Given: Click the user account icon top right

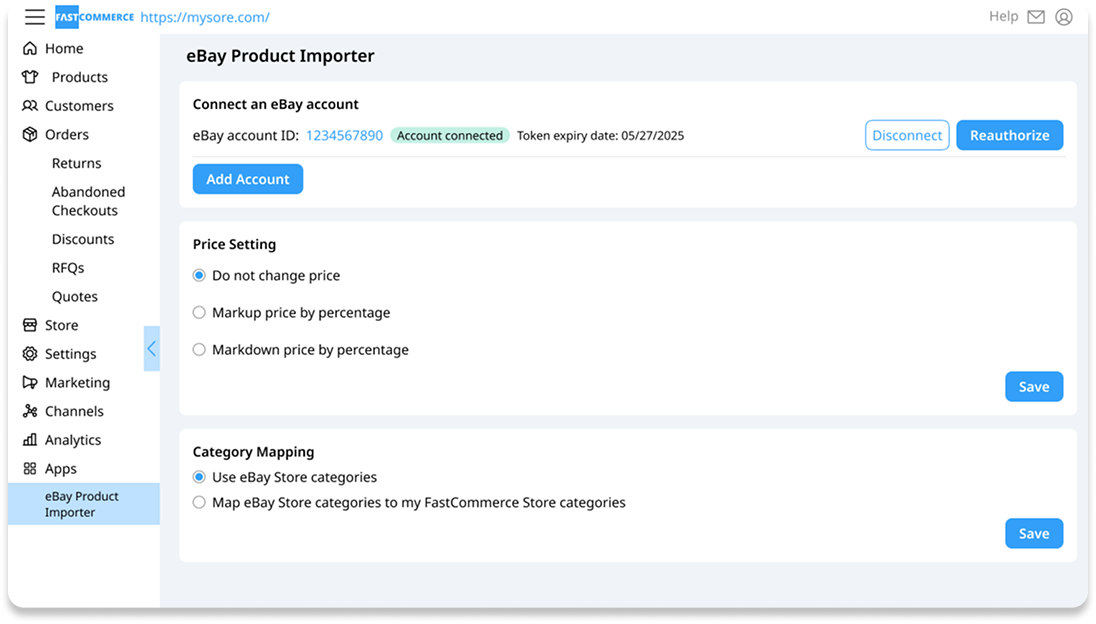Looking at the screenshot, I should point(1063,16).
